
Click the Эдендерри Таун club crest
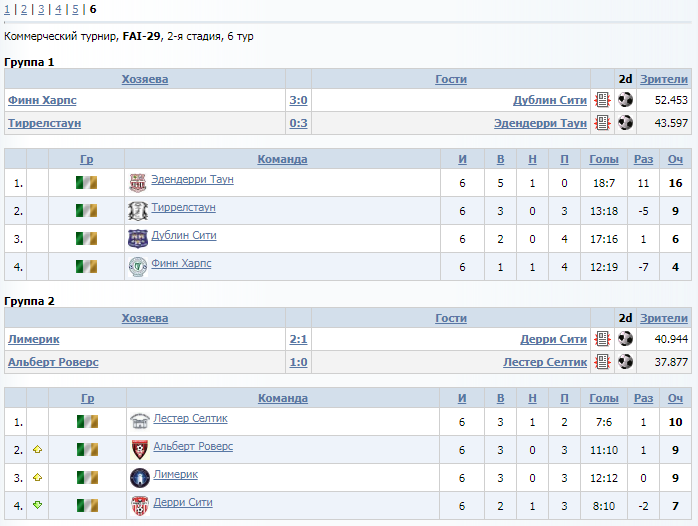click(x=138, y=183)
